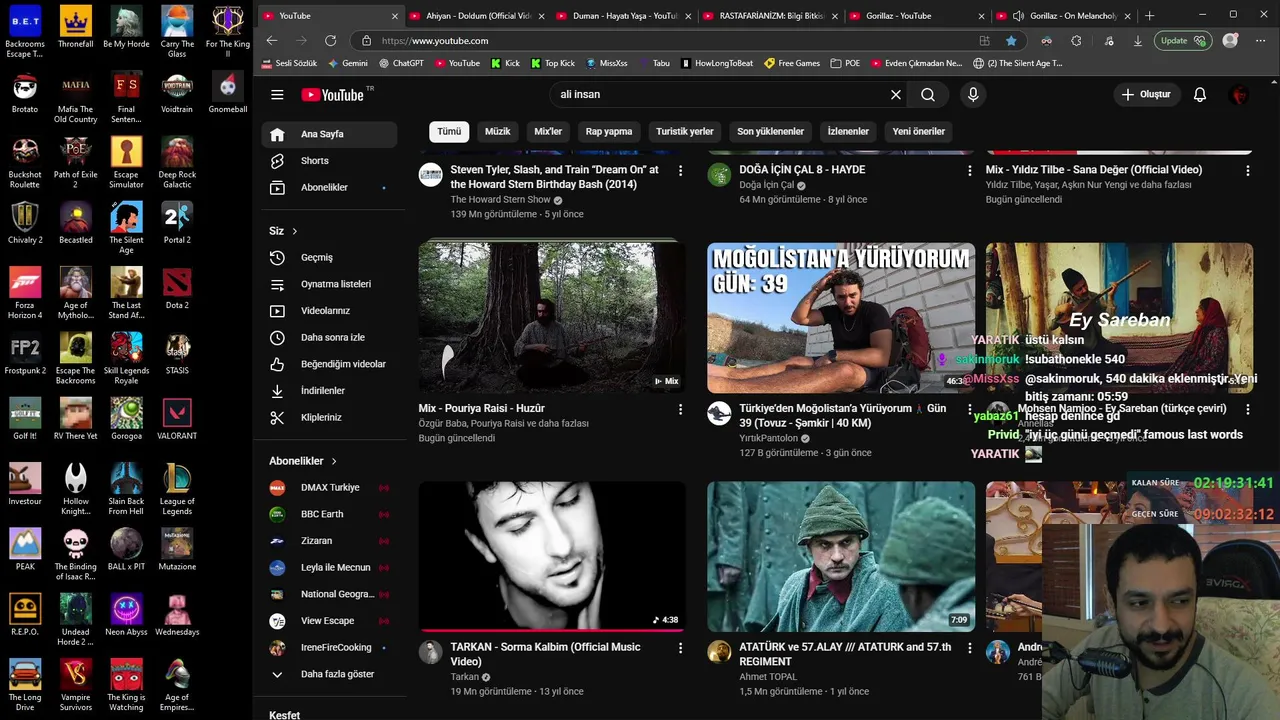This screenshot has width=1280, height=720.
Task: Open browser downloads icon
Action: pyautogui.click(x=1138, y=41)
